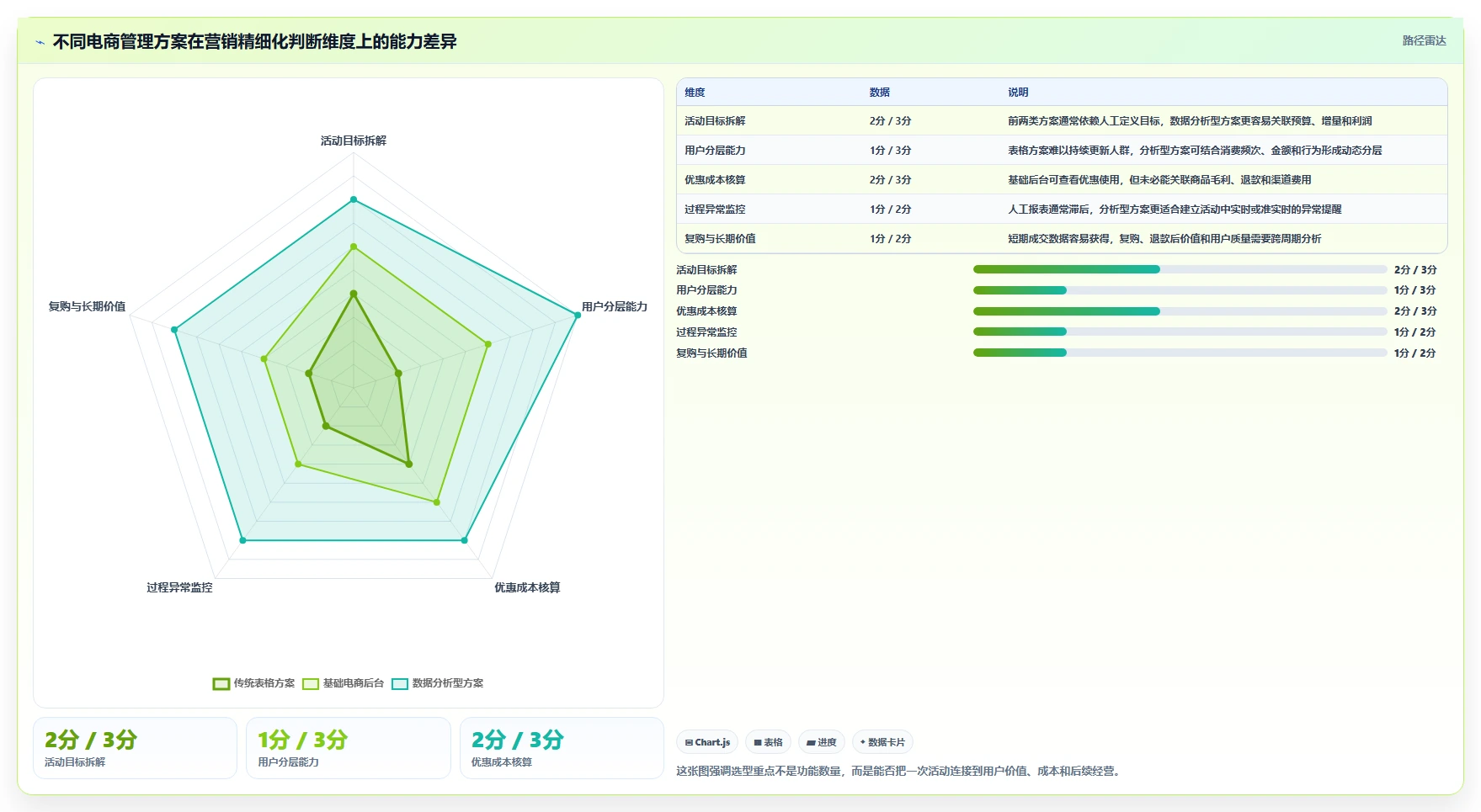
Task: Click teal data point at 活动目标拆解 axis
Action: click(354, 199)
